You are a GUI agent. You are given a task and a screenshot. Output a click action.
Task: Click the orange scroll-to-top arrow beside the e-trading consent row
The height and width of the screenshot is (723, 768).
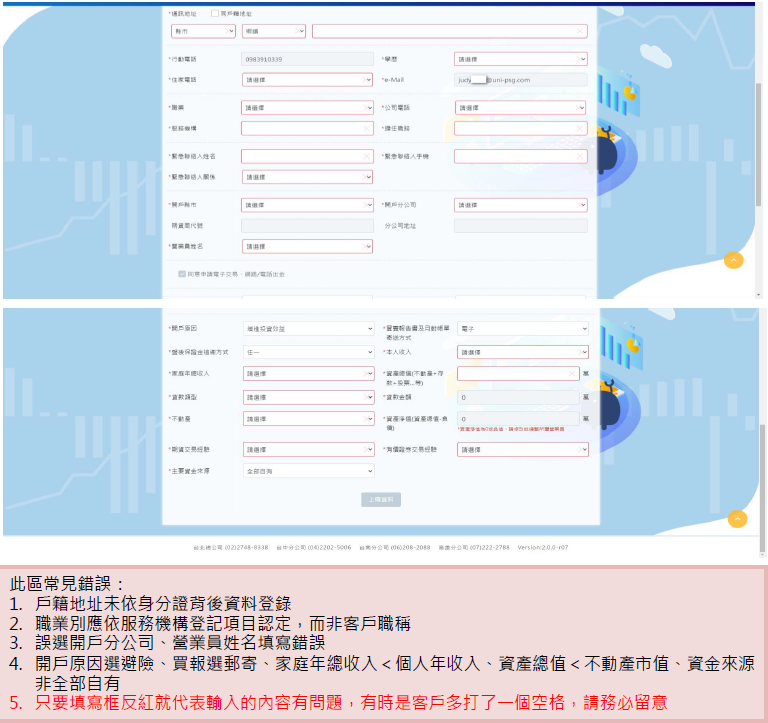point(734,260)
